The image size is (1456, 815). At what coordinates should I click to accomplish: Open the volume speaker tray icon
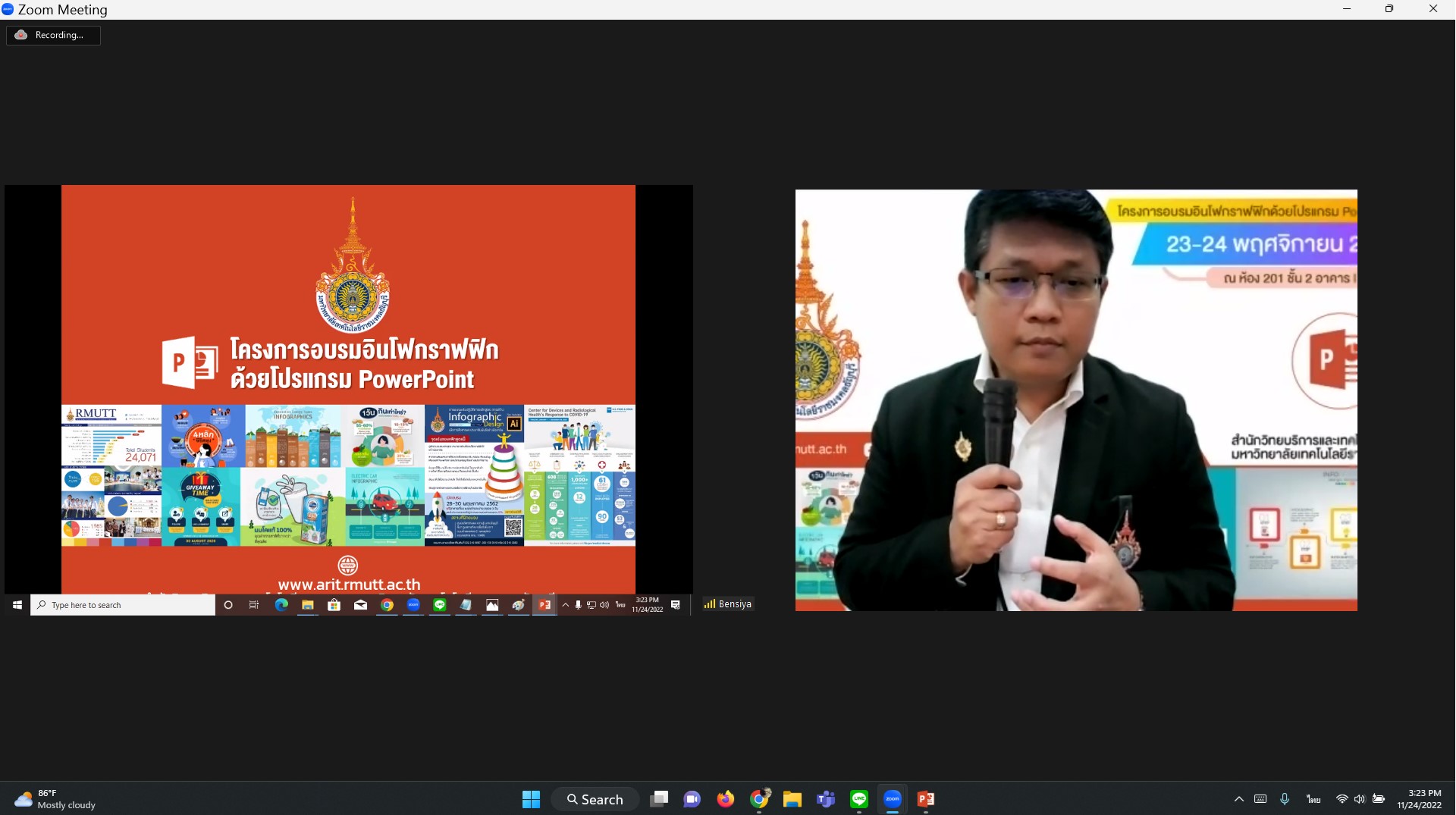(1360, 799)
